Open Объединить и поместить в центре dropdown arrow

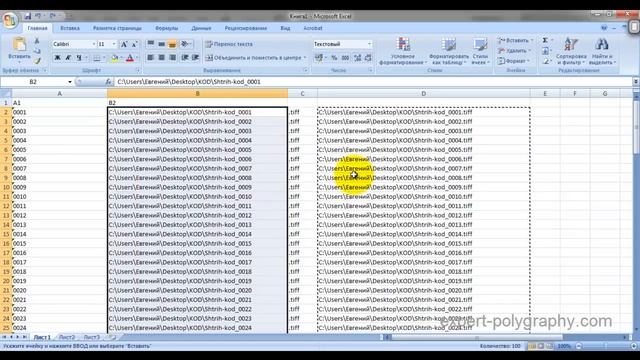[x=305, y=58]
